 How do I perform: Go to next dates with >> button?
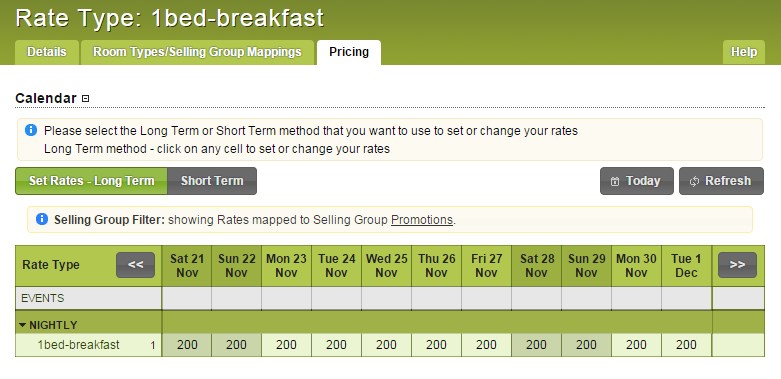(x=737, y=265)
